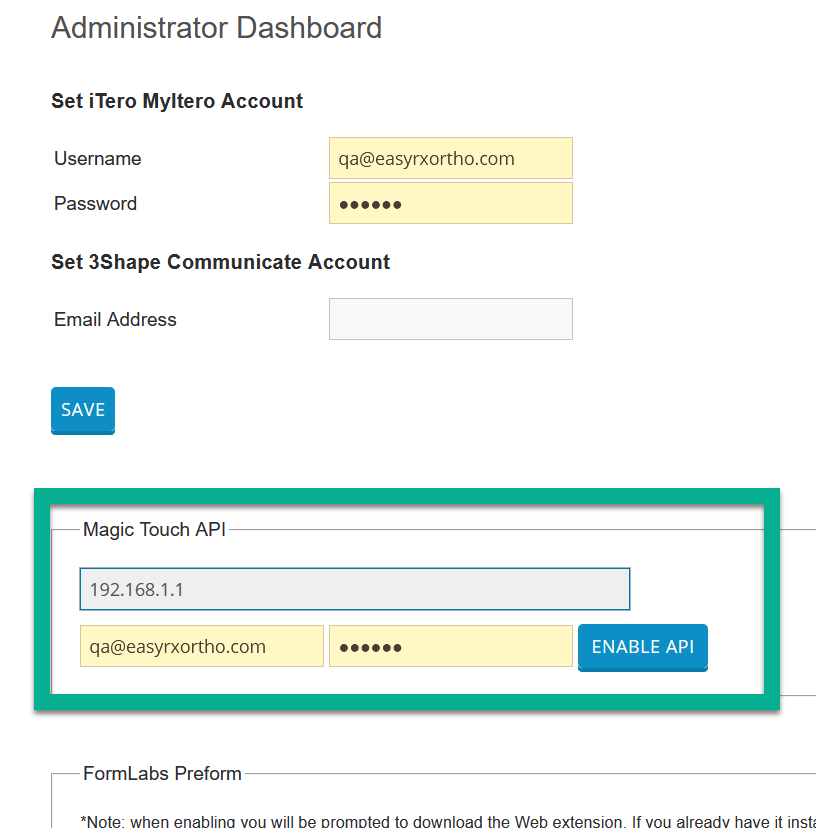This screenshot has height=828, width=816.
Task: Focus the Magic Touch API password field
Action: click(450, 646)
